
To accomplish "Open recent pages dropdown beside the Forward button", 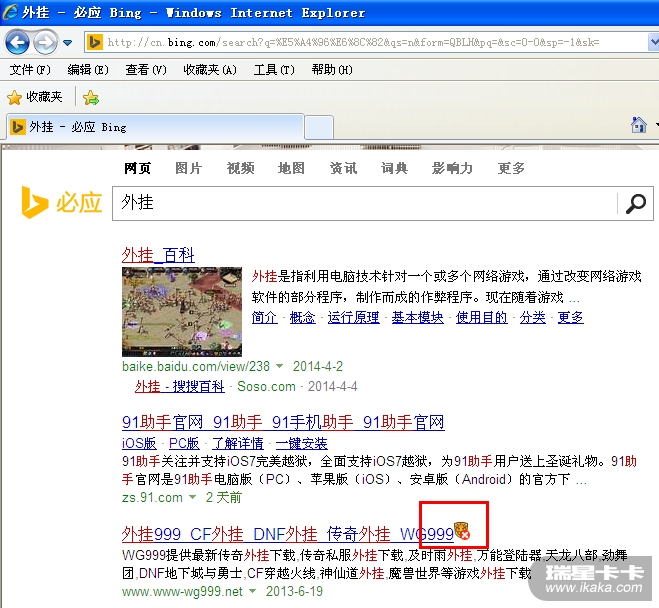I will click(x=67, y=42).
